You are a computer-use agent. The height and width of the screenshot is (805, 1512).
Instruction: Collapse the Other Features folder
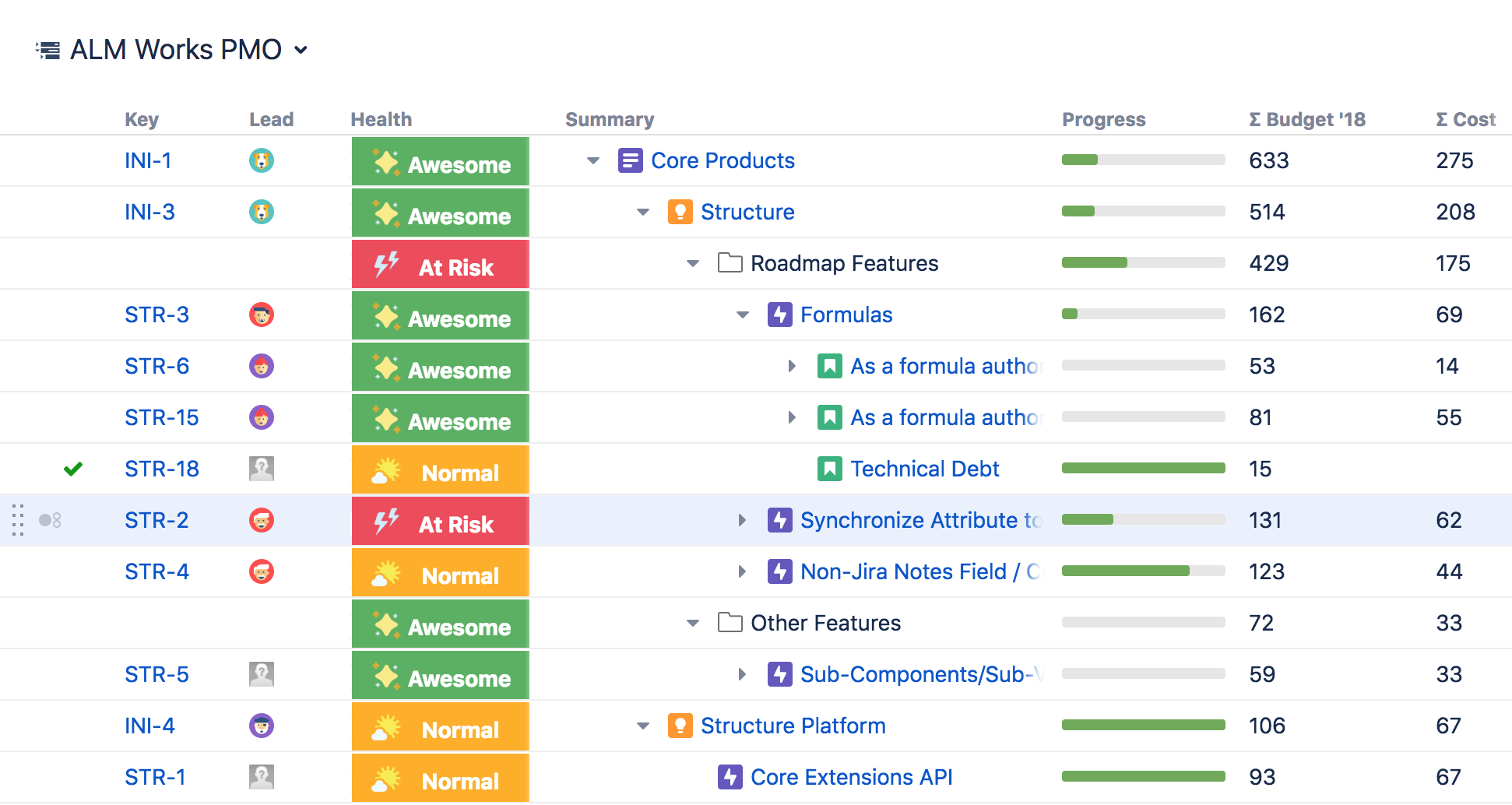(x=693, y=624)
